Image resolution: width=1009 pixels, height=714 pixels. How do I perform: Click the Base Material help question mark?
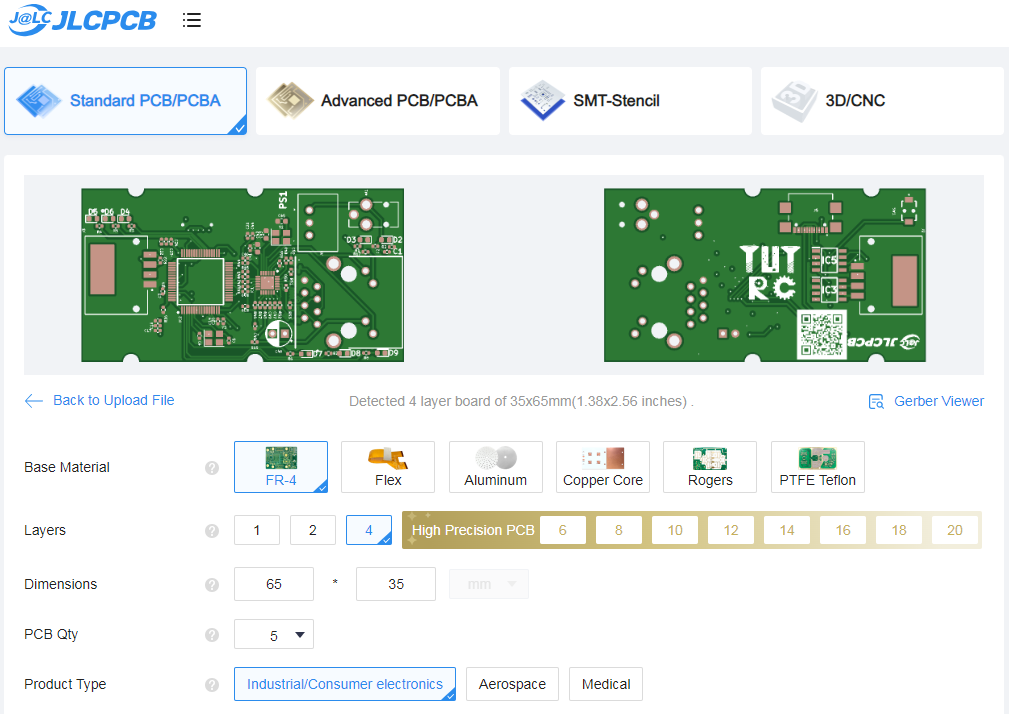point(211,467)
